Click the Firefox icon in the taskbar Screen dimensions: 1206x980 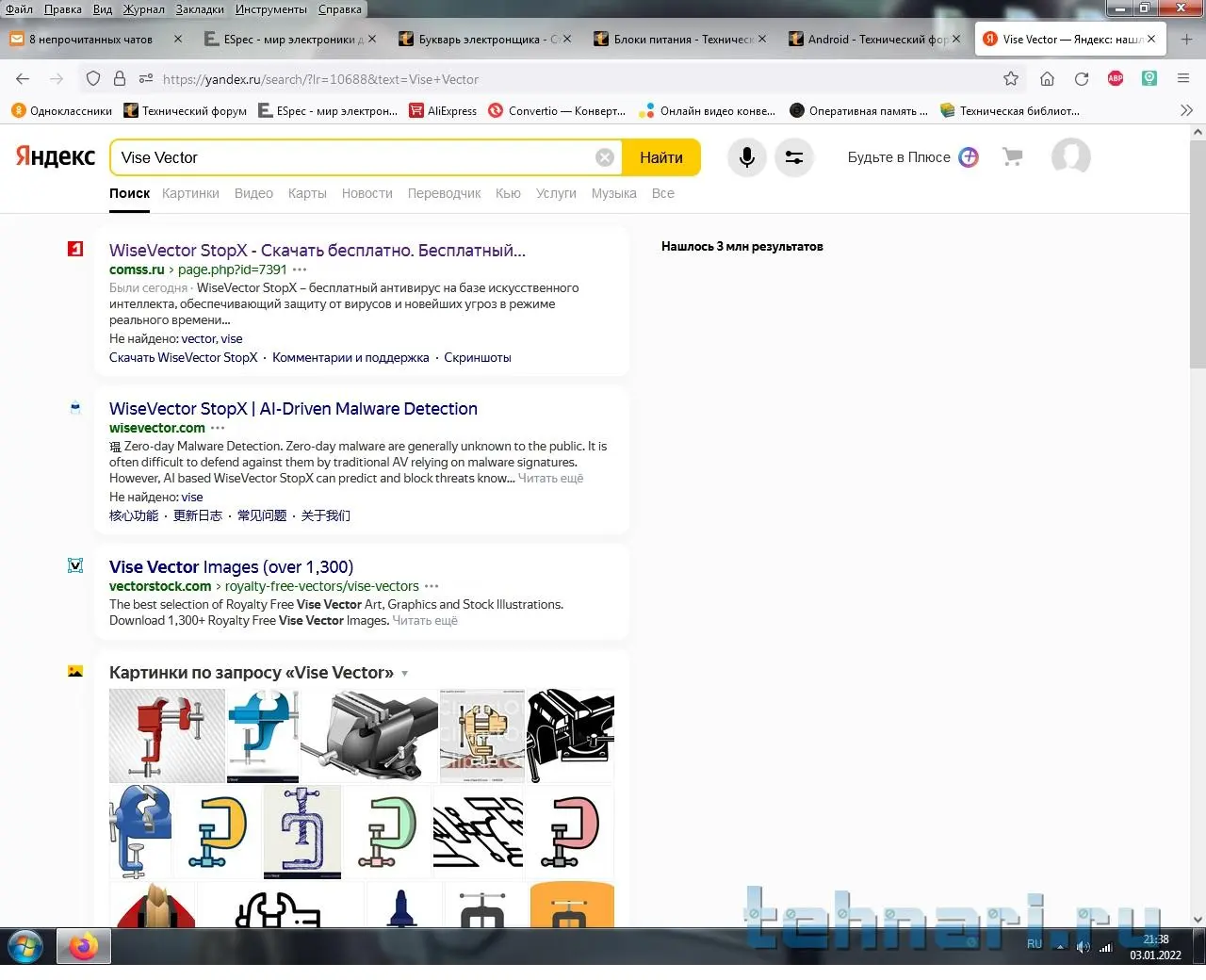(x=84, y=946)
